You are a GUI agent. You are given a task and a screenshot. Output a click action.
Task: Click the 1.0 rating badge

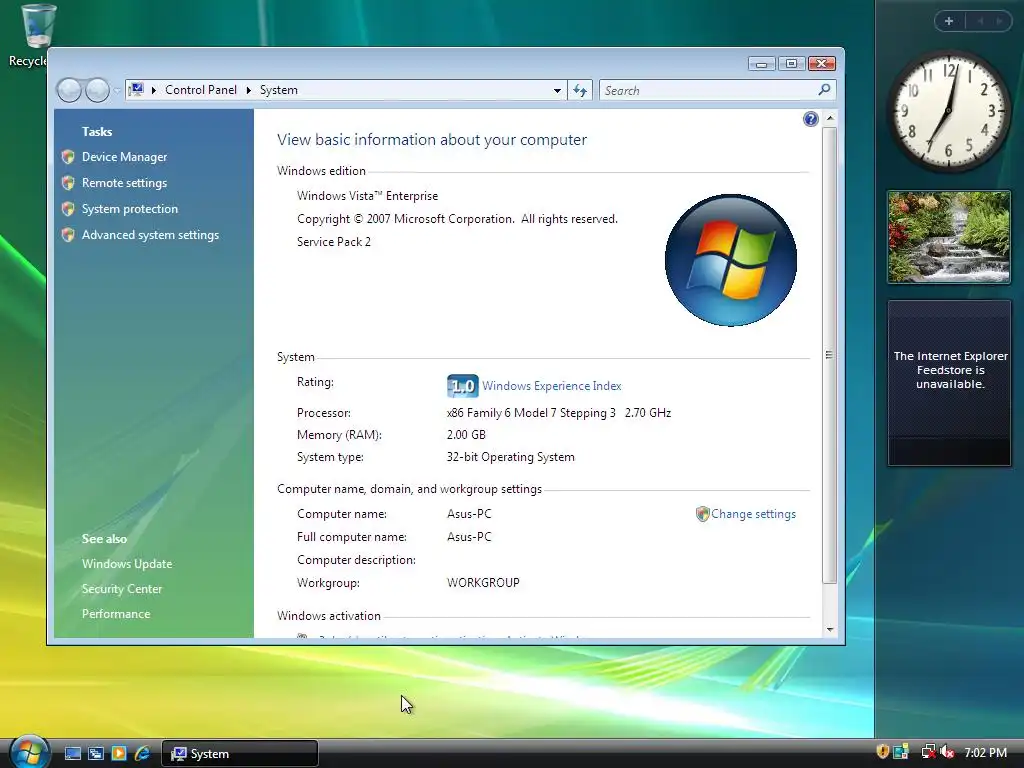(462, 386)
